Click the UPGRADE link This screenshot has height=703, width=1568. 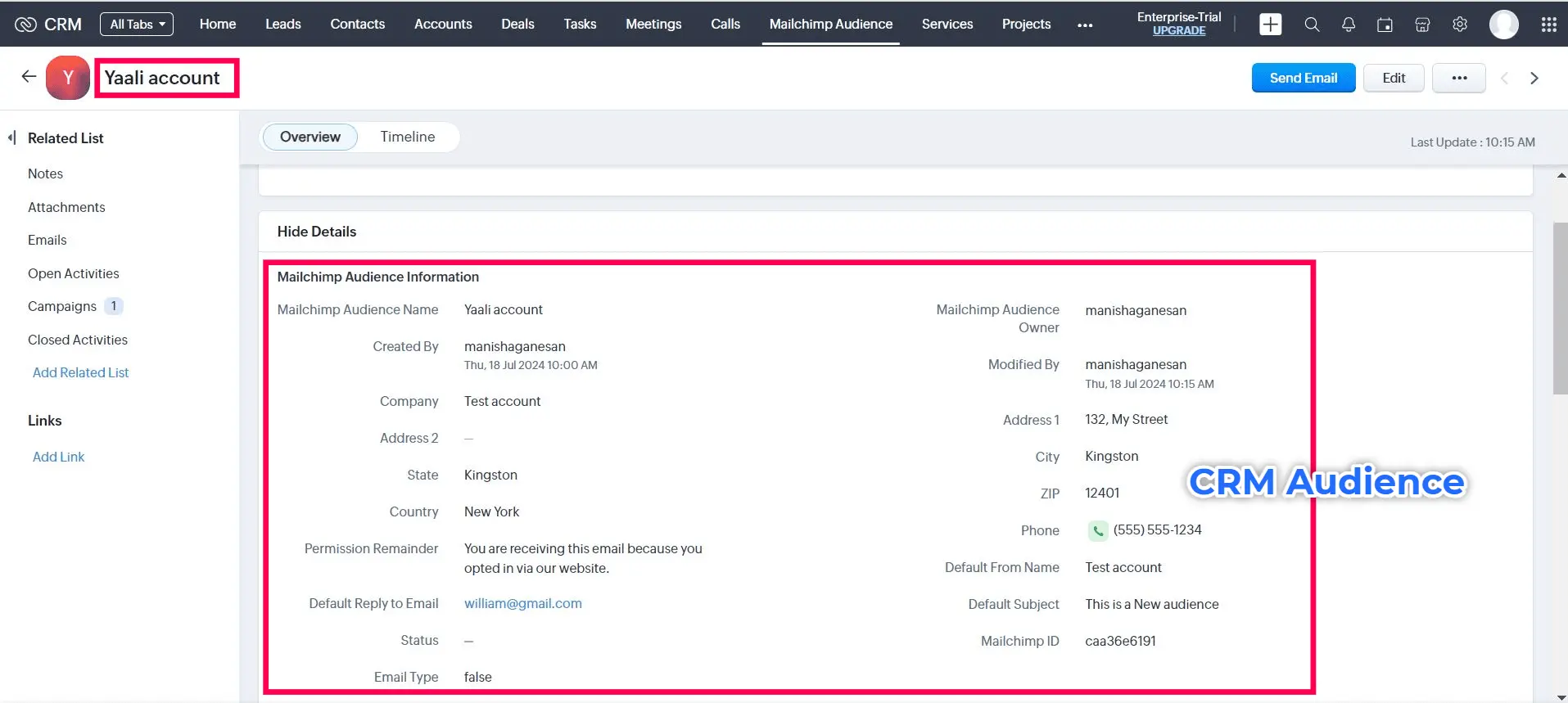pyautogui.click(x=1179, y=31)
